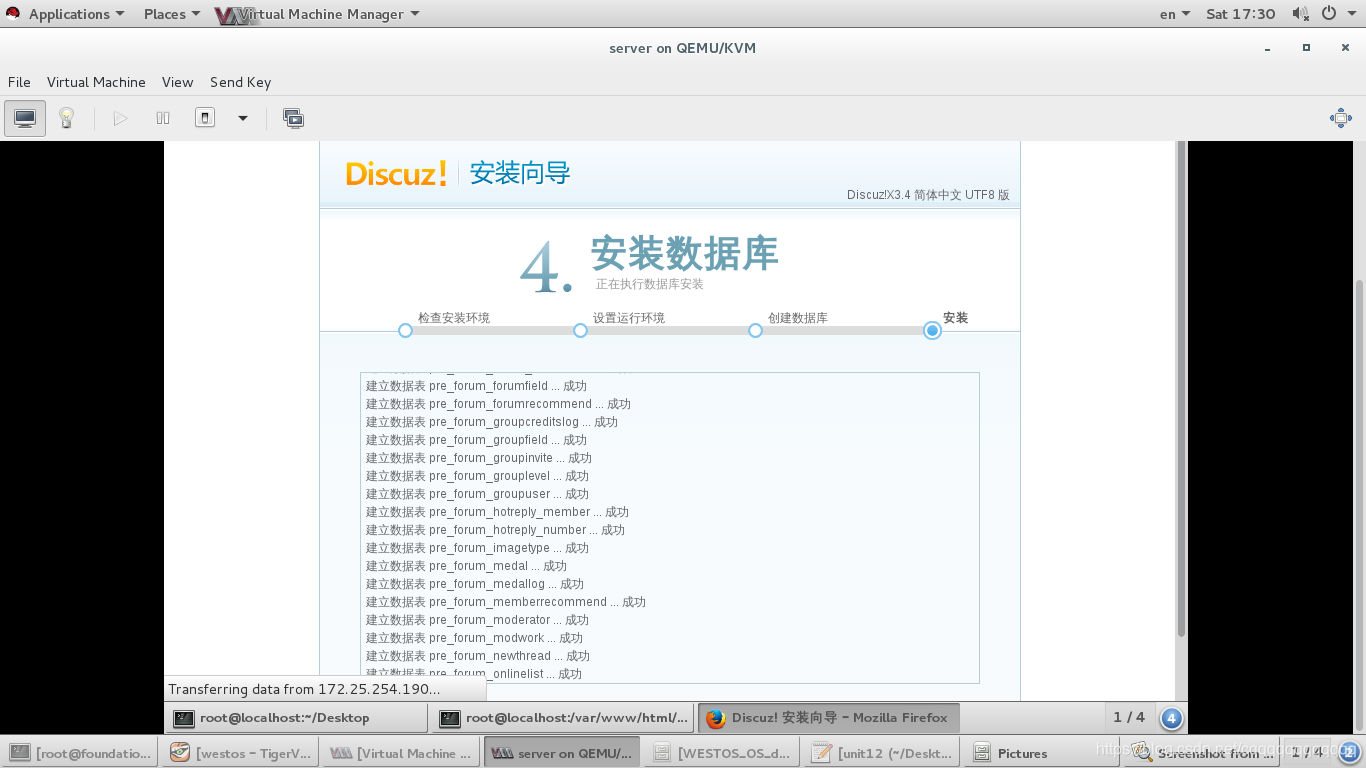Click log line pre_forum_memberrecommend

tap(506, 602)
